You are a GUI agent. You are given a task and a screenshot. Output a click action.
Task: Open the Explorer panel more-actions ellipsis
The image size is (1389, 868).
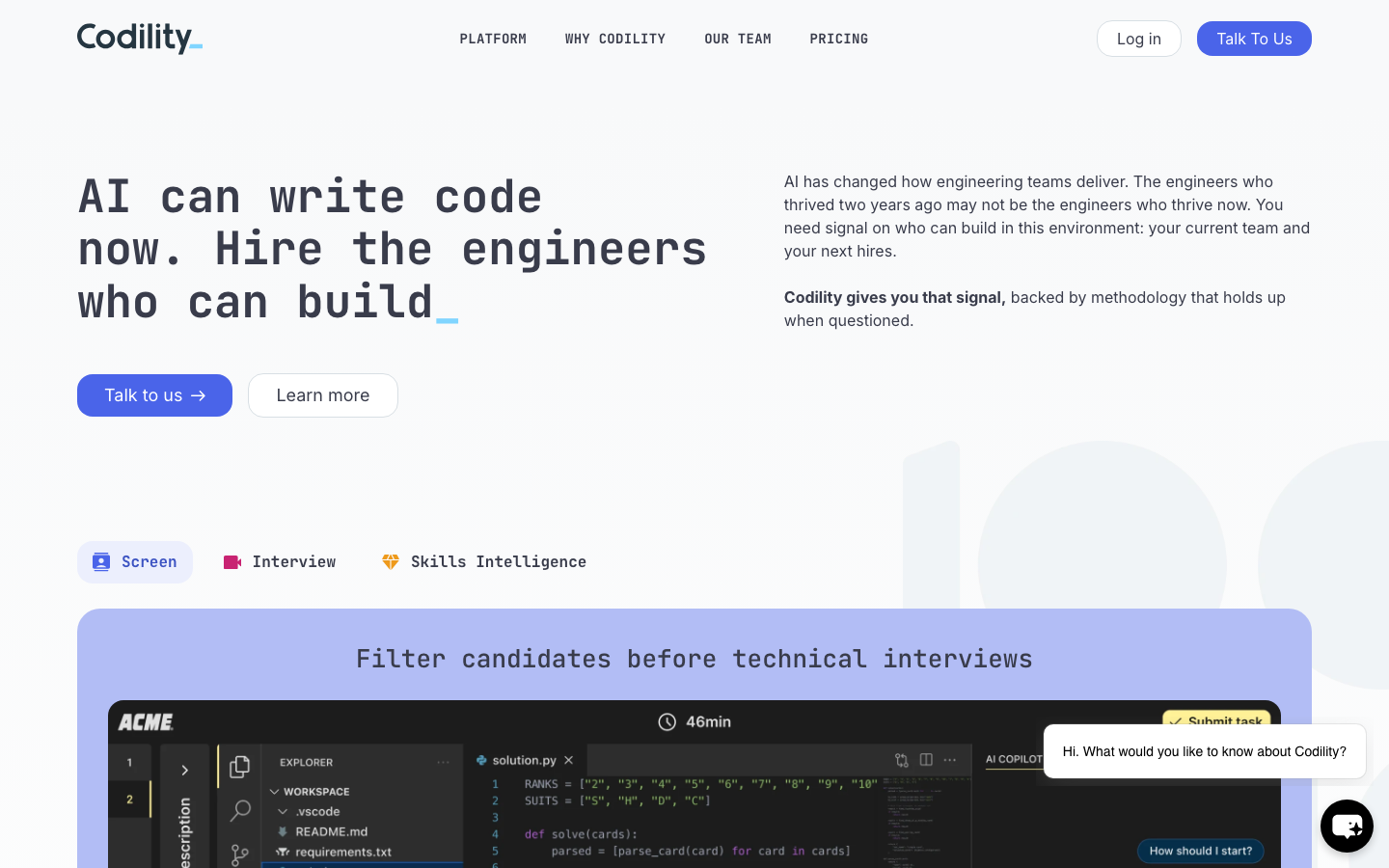(x=443, y=762)
